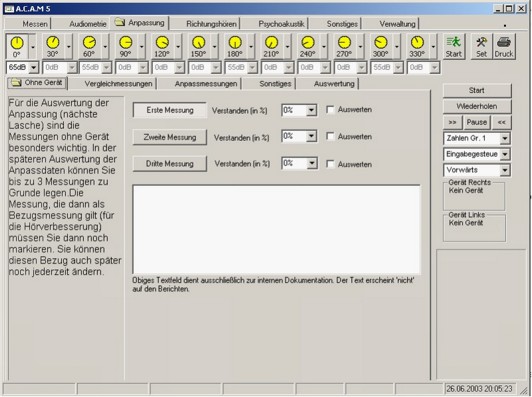Open the Sonstiges sub-tab beside Anpassmessungen
The height and width of the screenshot is (397, 532).
point(275,84)
